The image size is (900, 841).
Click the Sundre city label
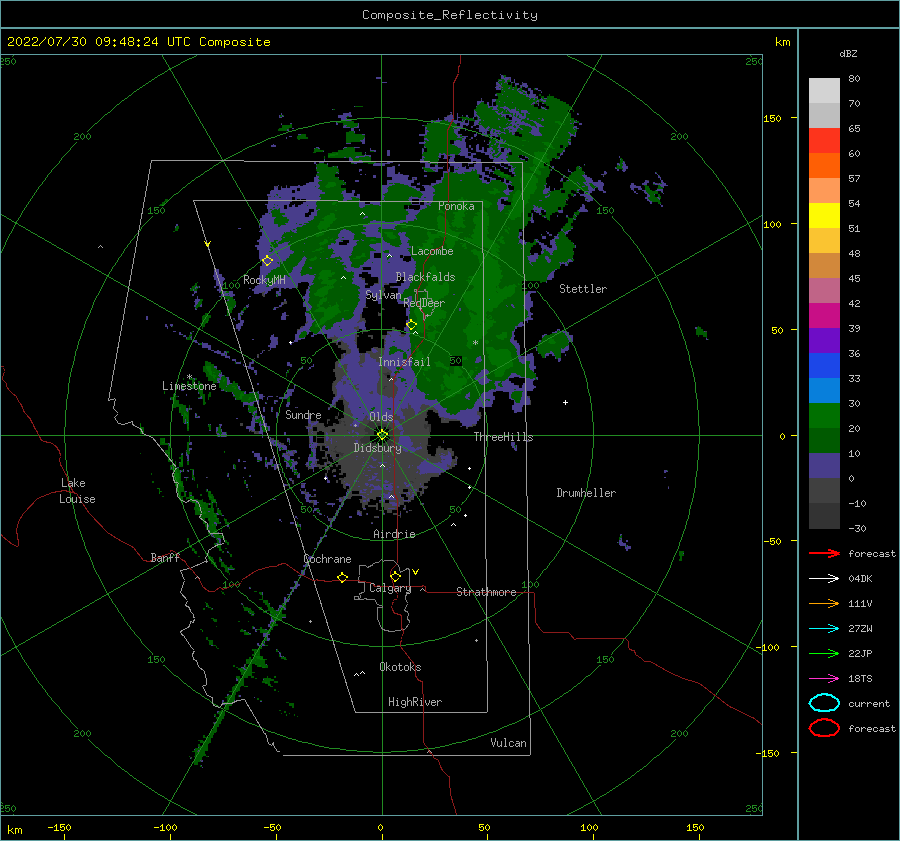[x=303, y=414]
